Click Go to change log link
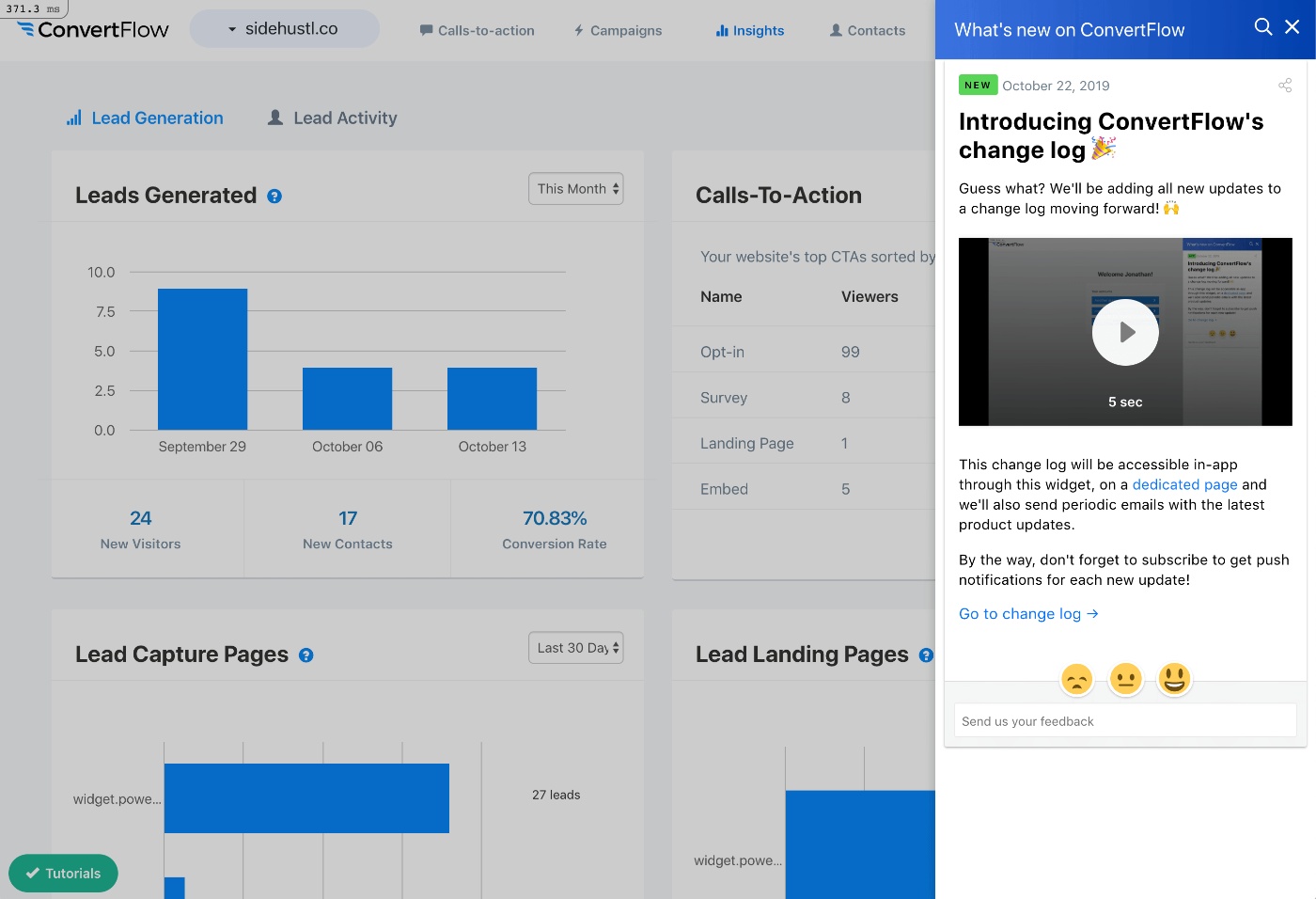Viewport: 1316px width, 899px height. [x=1028, y=614]
